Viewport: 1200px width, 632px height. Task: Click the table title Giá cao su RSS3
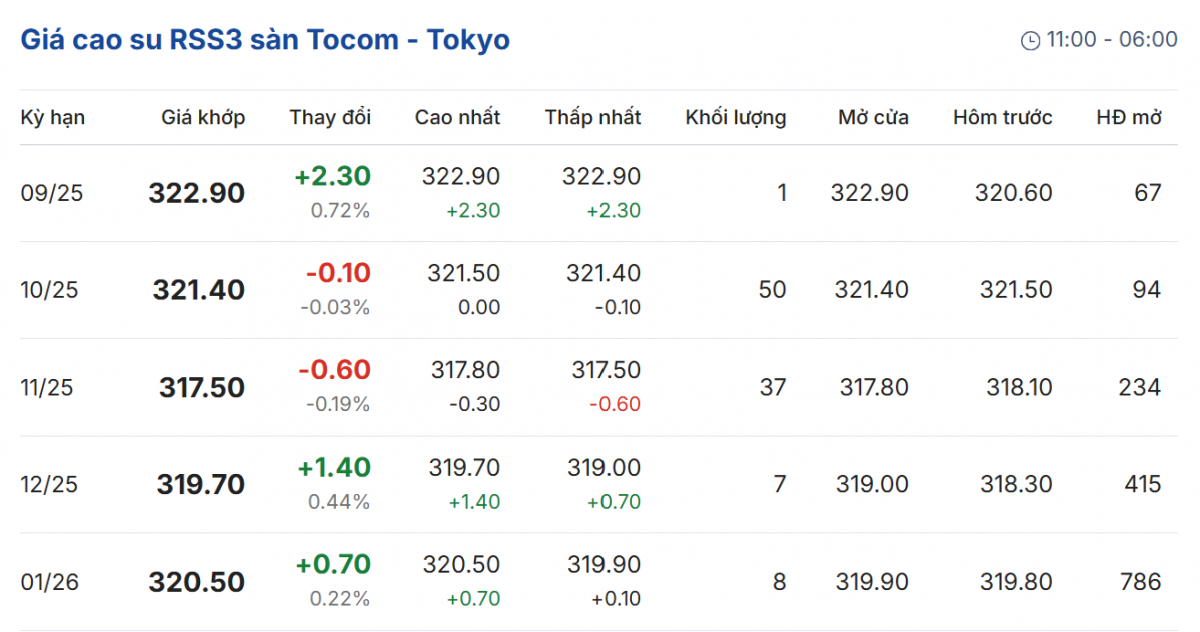coord(265,40)
